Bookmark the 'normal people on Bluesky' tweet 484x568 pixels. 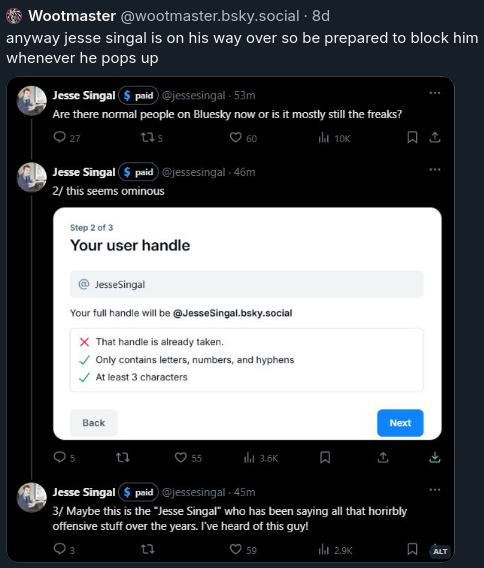point(412,137)
